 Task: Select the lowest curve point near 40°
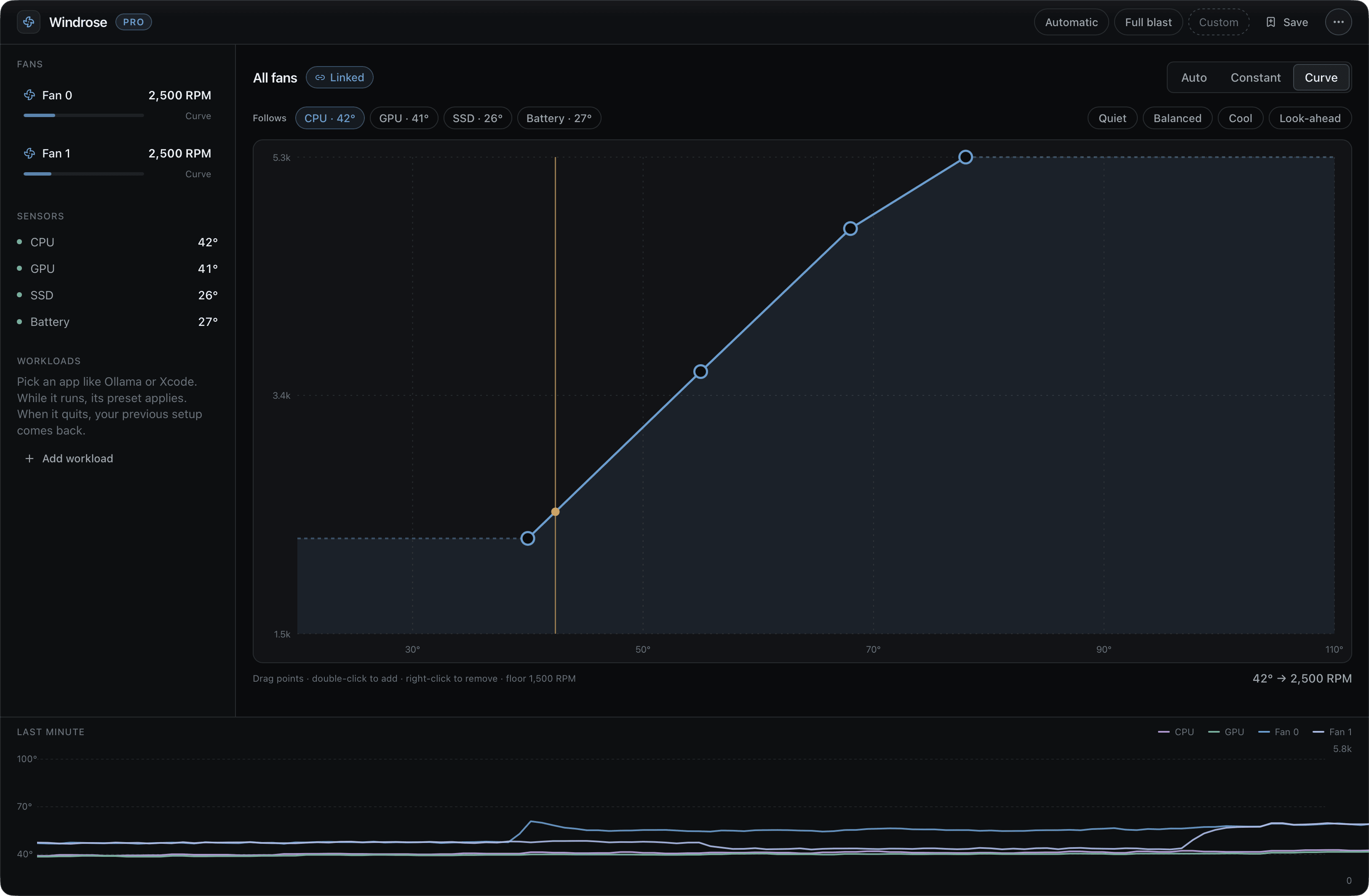(527, 538)
